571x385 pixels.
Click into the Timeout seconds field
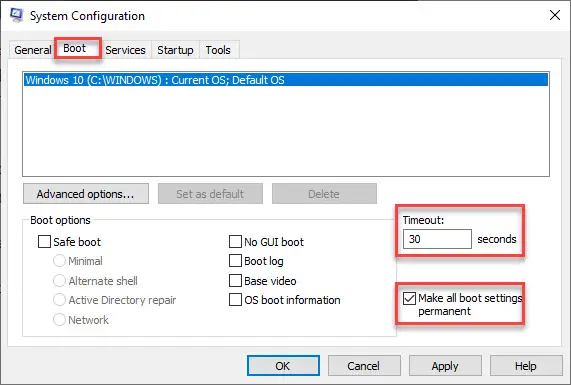tap(437, 239)
